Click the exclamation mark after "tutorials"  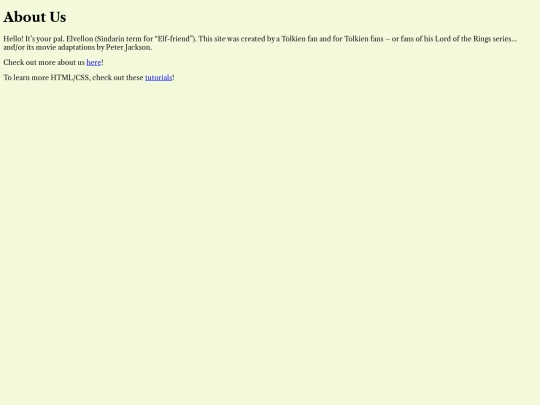[173, 77]
